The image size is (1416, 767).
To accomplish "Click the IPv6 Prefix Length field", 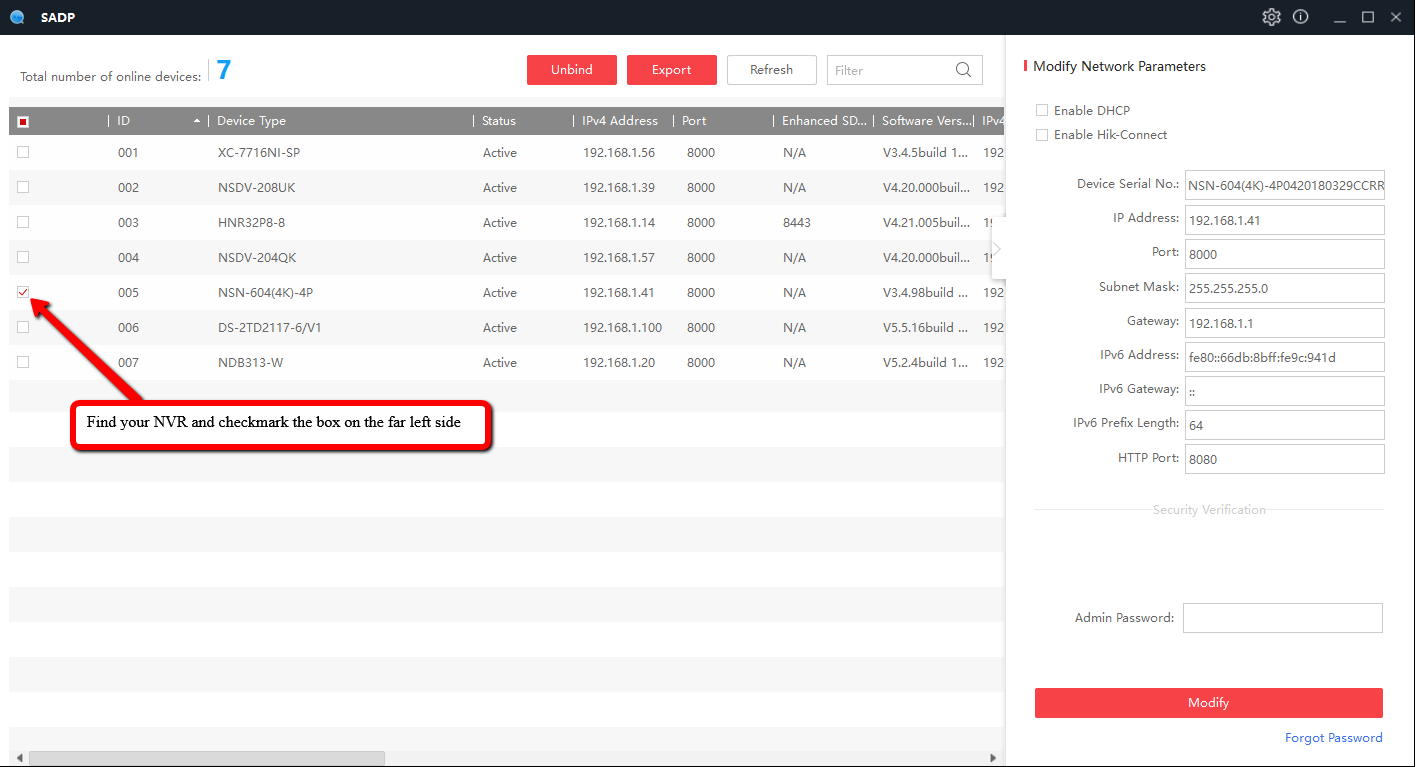I will (x=1284, y=425).
